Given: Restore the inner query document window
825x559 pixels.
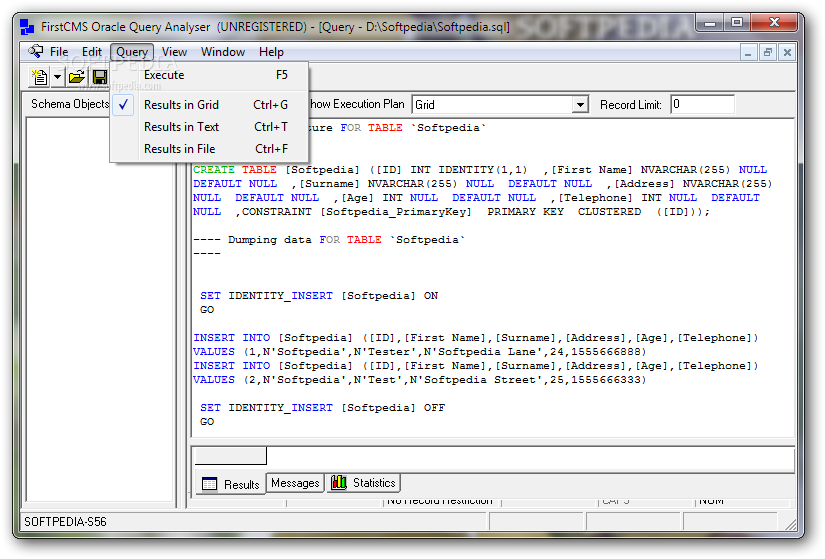Looking at the screenshot, I should tap(768, 52).
